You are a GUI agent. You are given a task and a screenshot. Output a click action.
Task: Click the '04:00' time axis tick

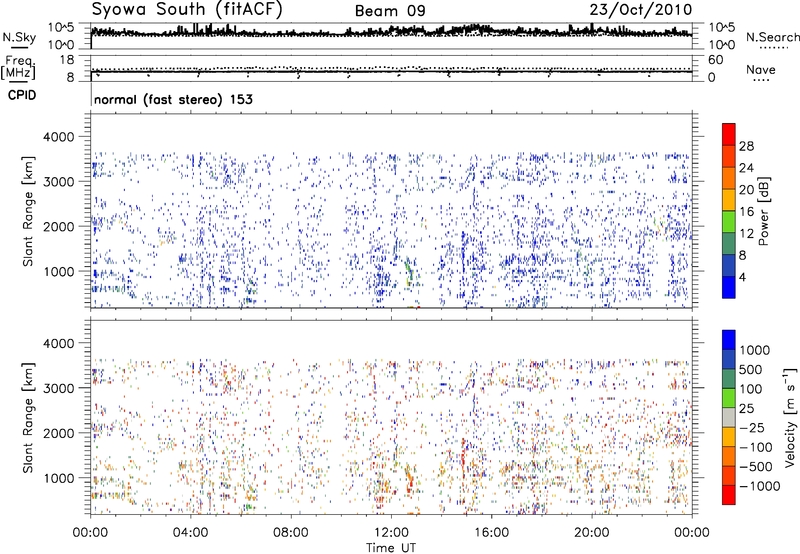coord(190,533)
